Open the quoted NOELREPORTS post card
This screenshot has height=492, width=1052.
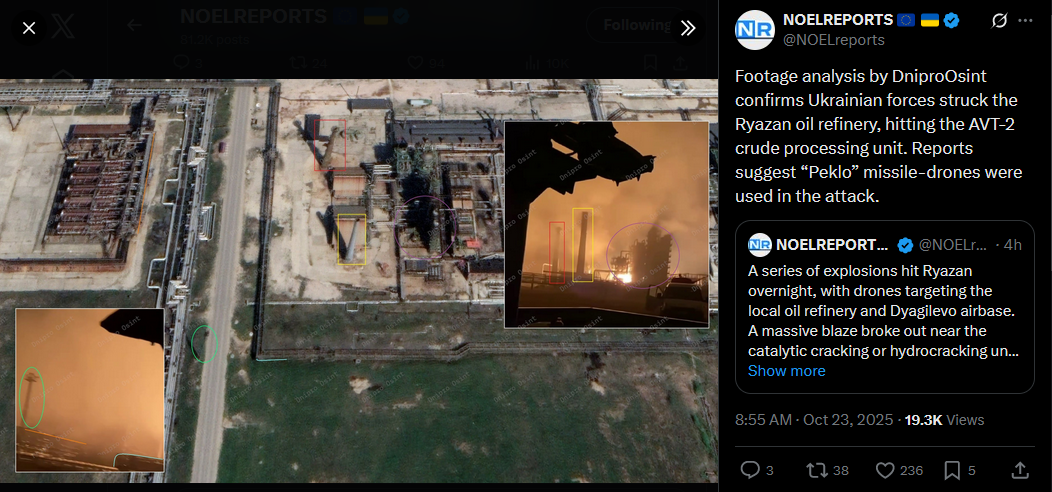click(x=885, y=307)
